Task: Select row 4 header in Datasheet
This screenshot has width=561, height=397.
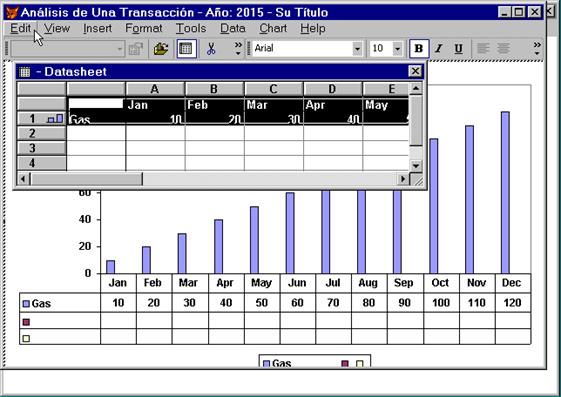Action: tap(42, 163)
